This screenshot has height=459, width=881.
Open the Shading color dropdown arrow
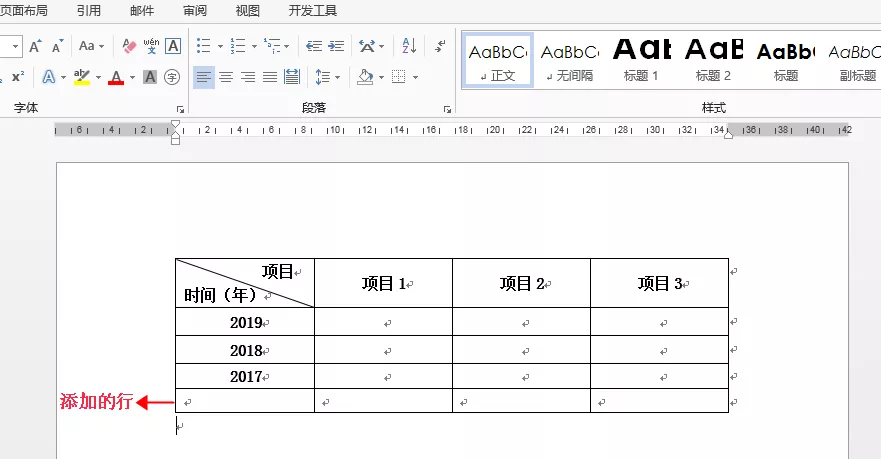point(381,78)
